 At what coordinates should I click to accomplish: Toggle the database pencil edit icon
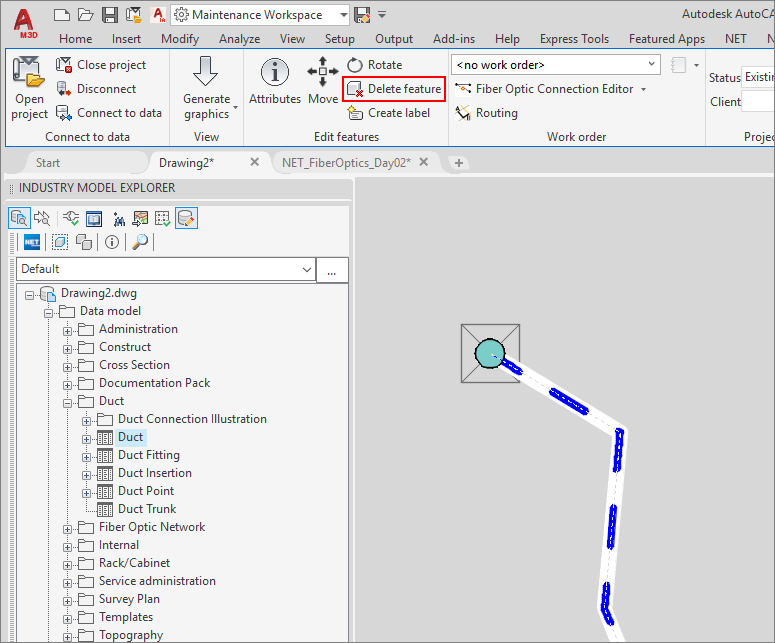point(186,218)
